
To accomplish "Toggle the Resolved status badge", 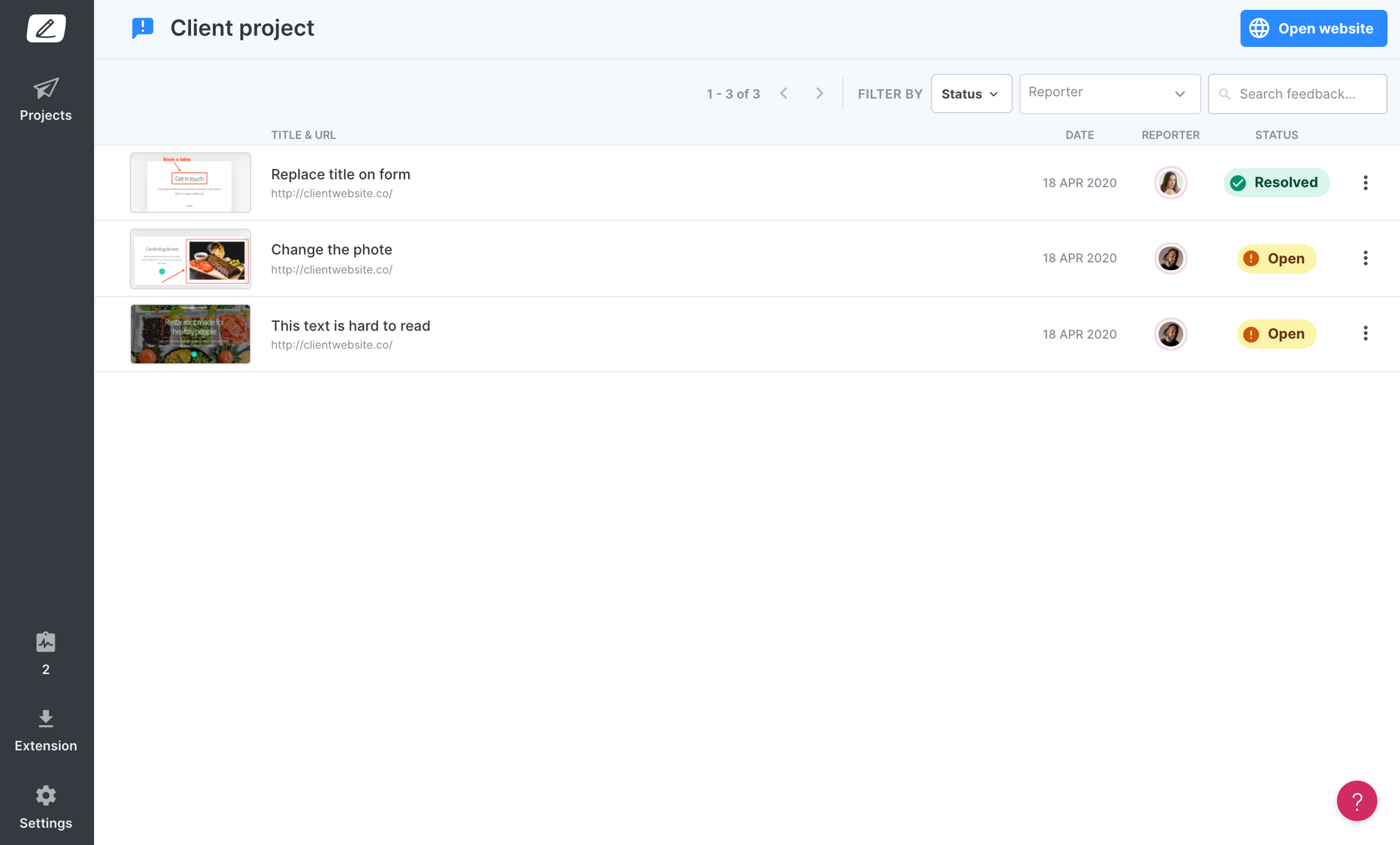I will 1276,183.
